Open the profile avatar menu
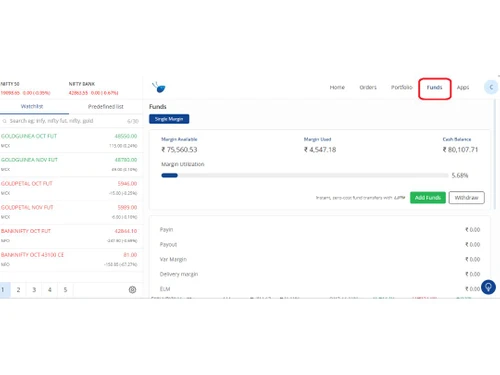 click(491, 87)
